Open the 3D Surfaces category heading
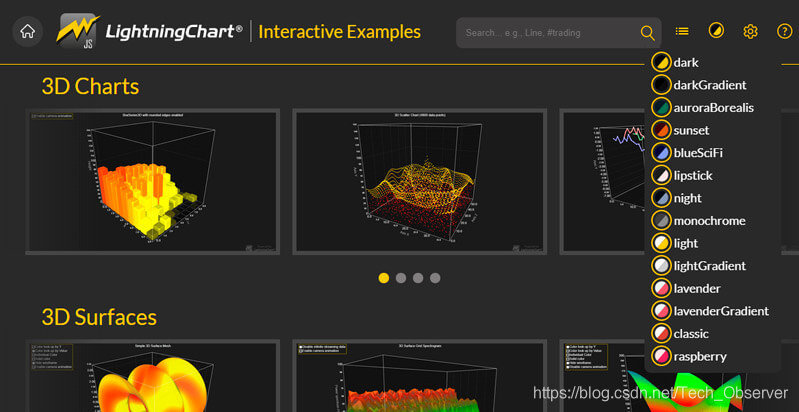Image resolution: width=799 pixels, height=412 pixels. click(99, 317)
